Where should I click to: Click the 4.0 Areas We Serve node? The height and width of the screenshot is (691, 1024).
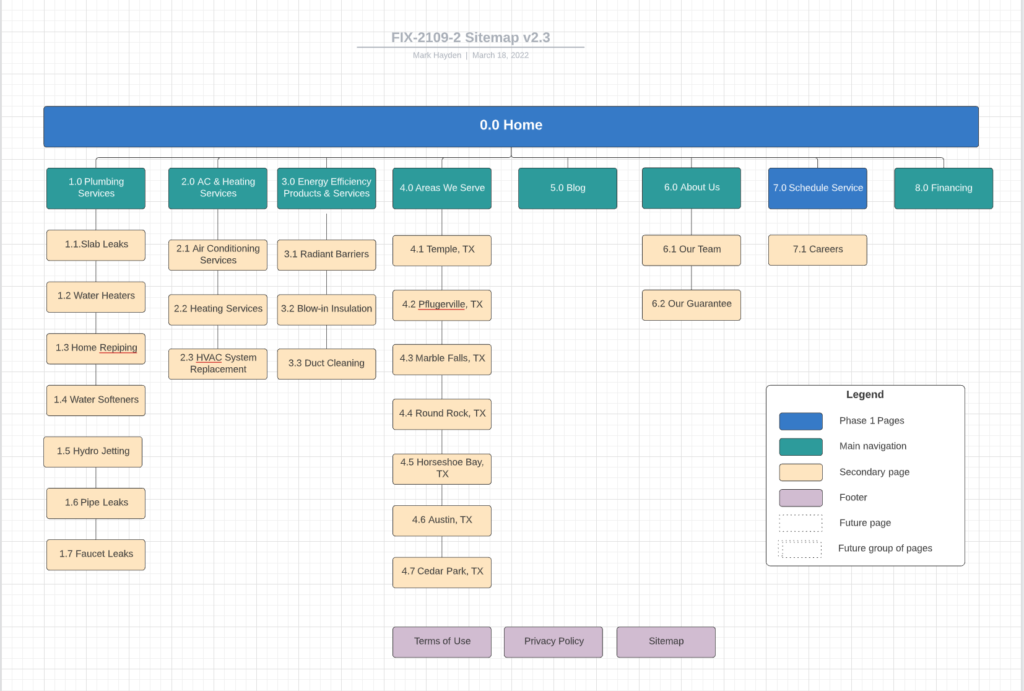[442, 188]
